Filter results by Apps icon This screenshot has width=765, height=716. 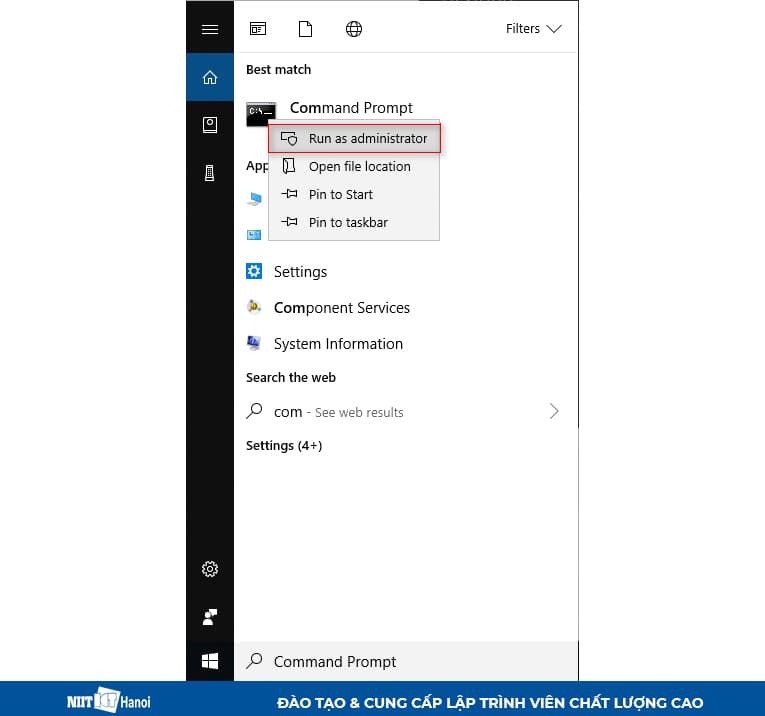pyautogui.click(x=258, y=29)
